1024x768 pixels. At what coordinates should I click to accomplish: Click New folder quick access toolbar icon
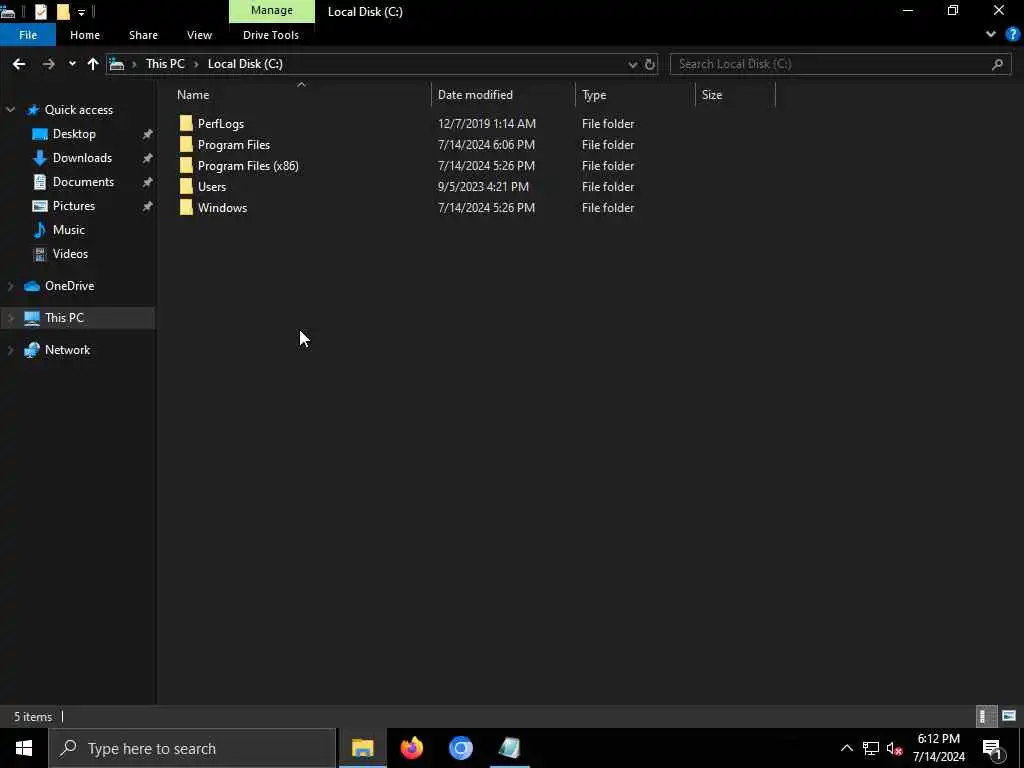click(63, 11)
